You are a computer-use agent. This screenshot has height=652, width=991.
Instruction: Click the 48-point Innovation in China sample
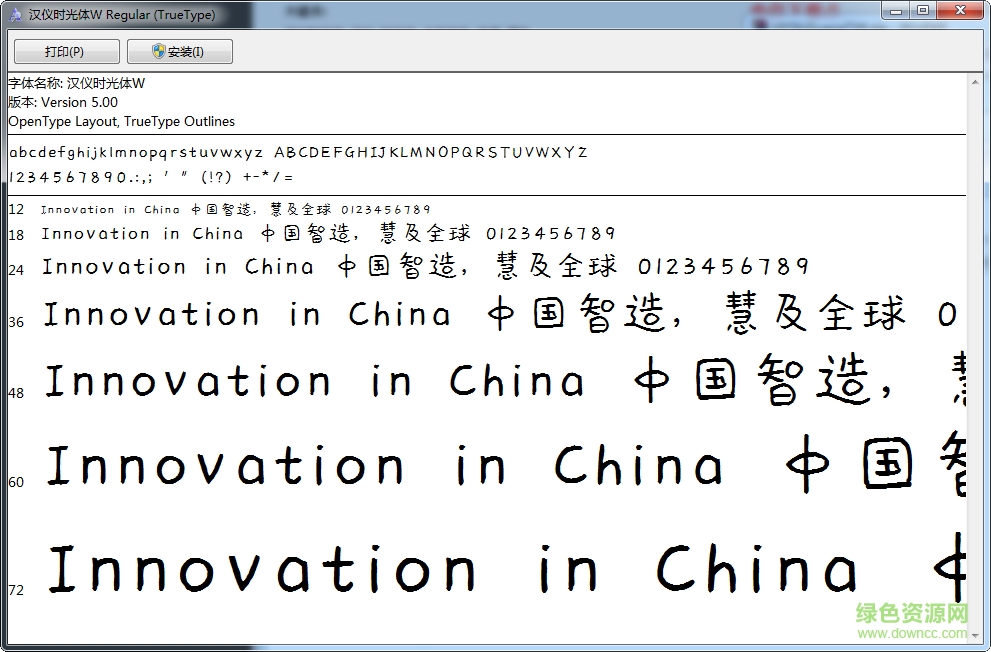[x=315, y=382]
